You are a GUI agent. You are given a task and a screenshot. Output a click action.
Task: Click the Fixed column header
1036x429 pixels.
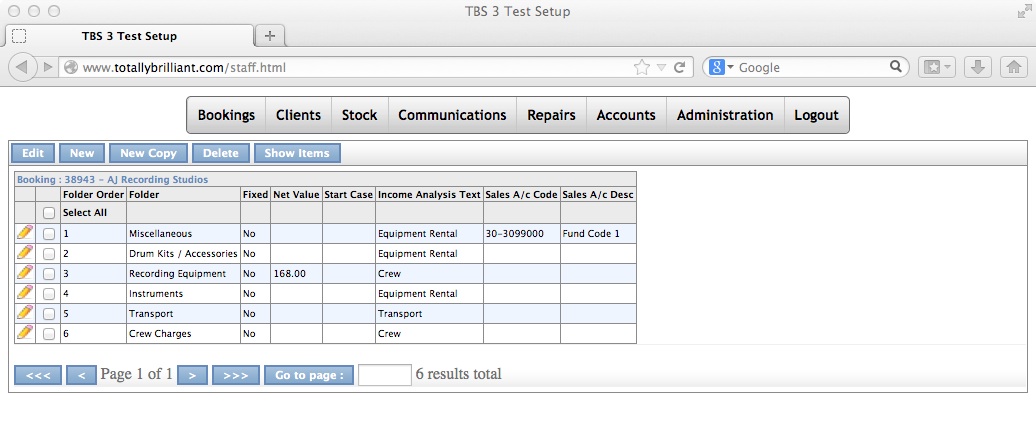[x=255, y=194]
